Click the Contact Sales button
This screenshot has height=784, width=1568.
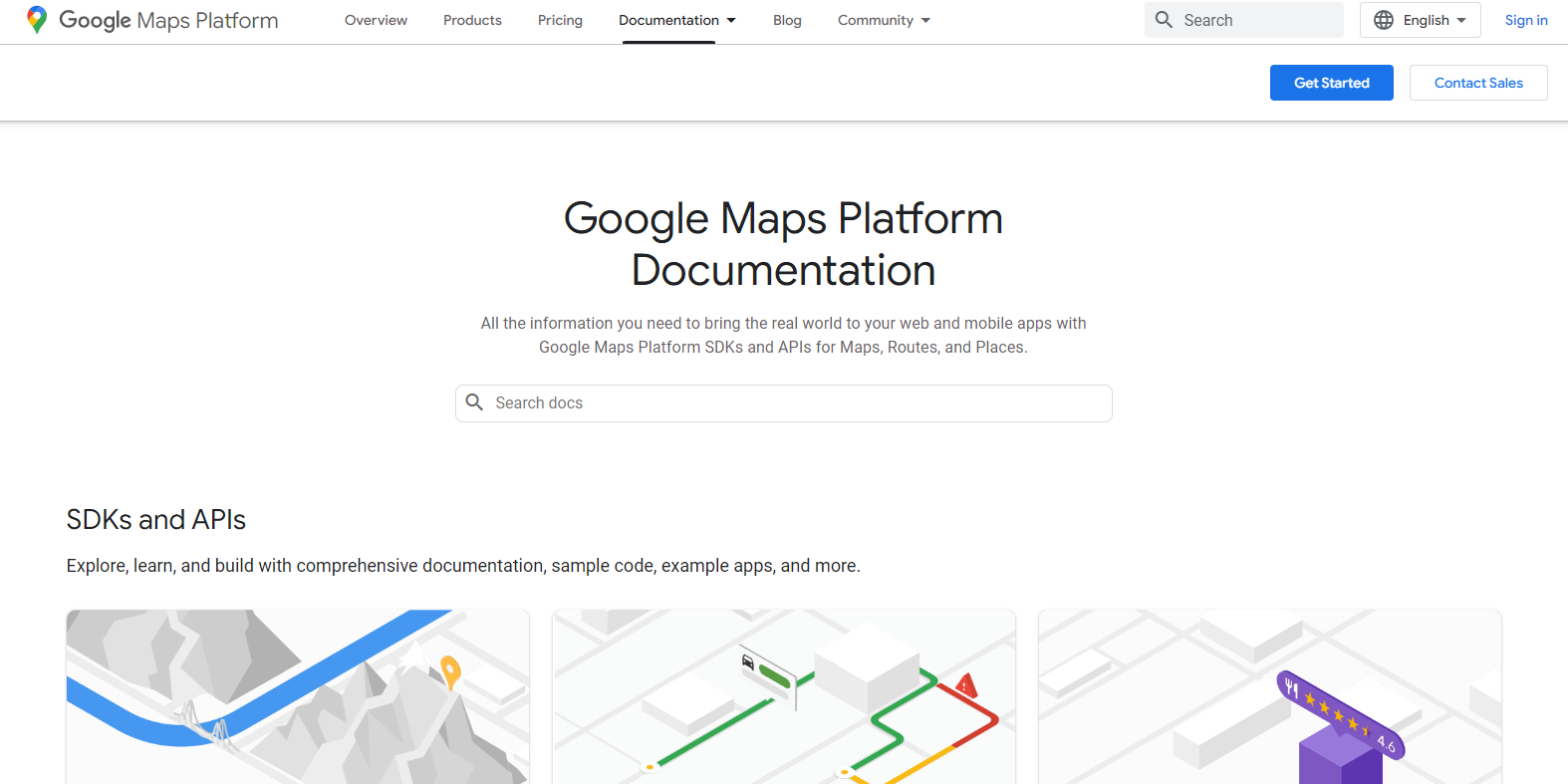pos(1477,83)
